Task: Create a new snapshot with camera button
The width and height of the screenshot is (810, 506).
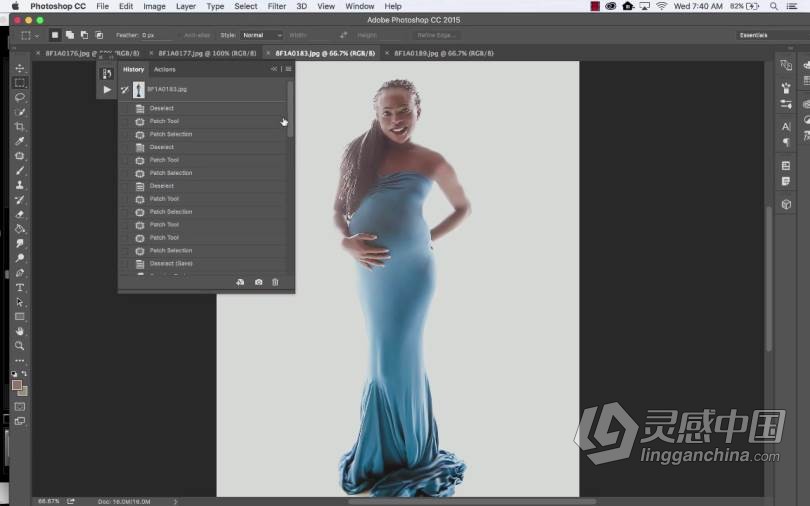Action: point(258,282)
